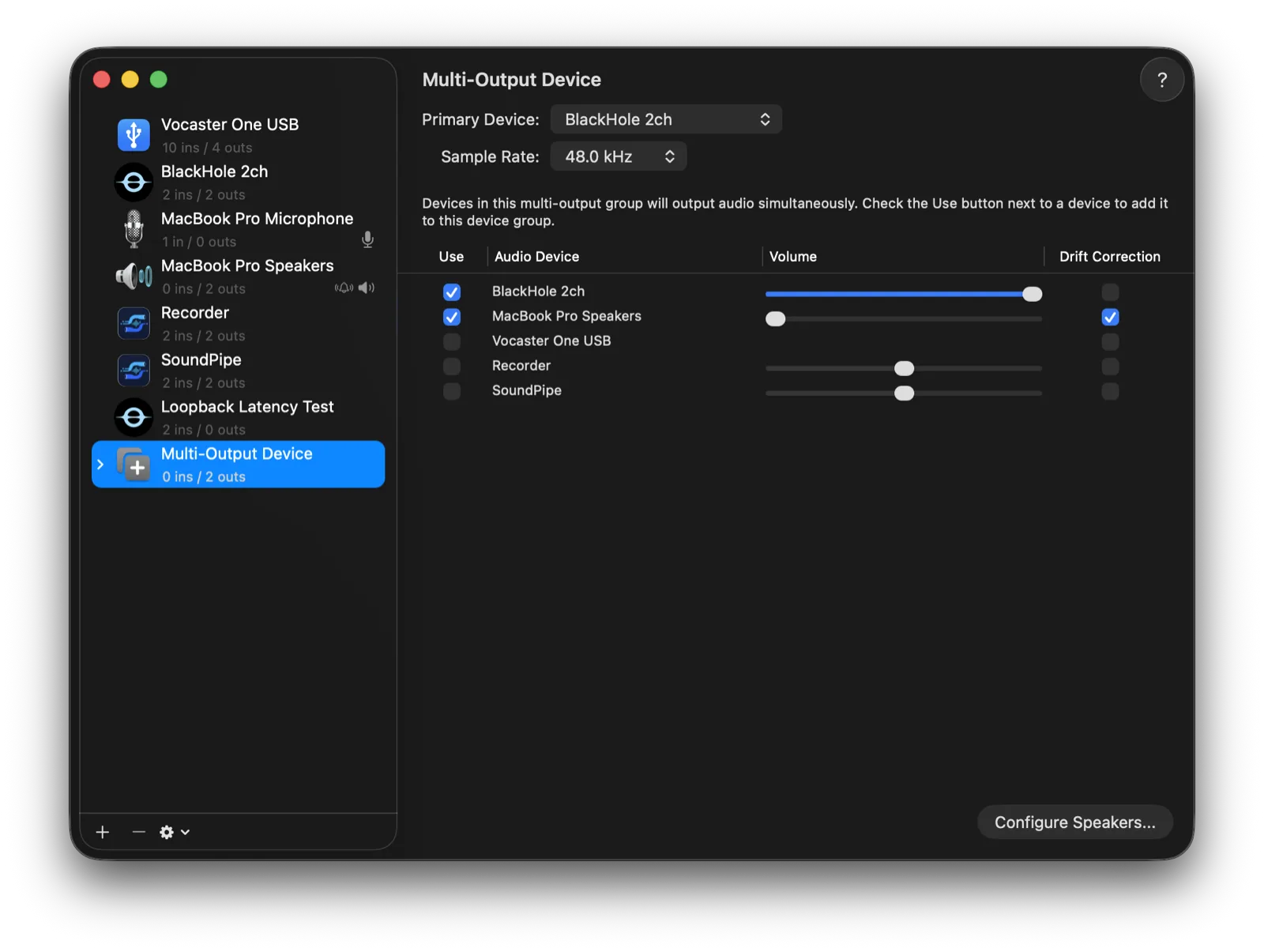Image resolution: width=1264 pixels, height=952 pixels.
Task: Click the red close window button
Action: tap(102, 79)
